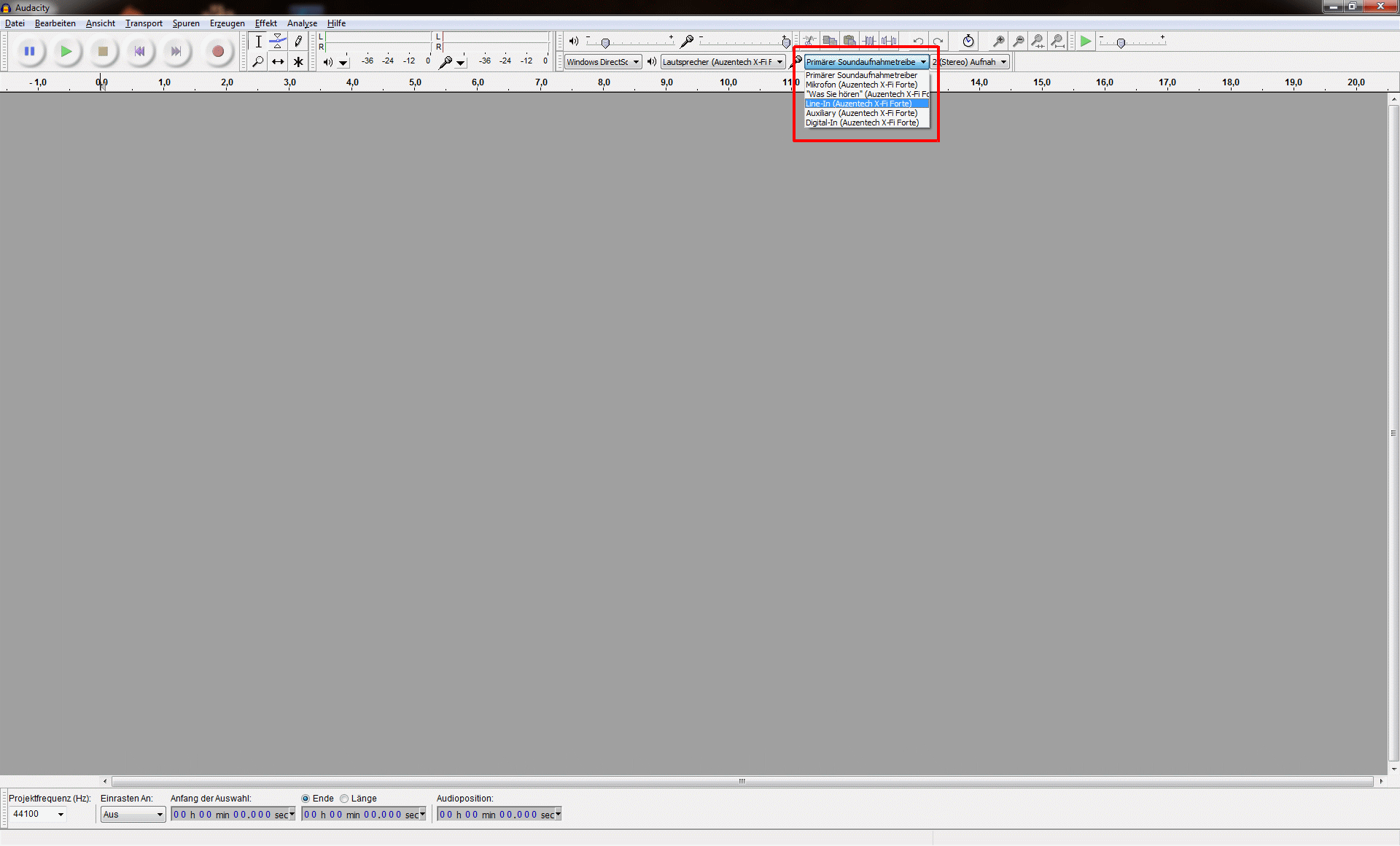Click the Pause transport button
This screenshot has height=846, width=1400.
[30, 51]
